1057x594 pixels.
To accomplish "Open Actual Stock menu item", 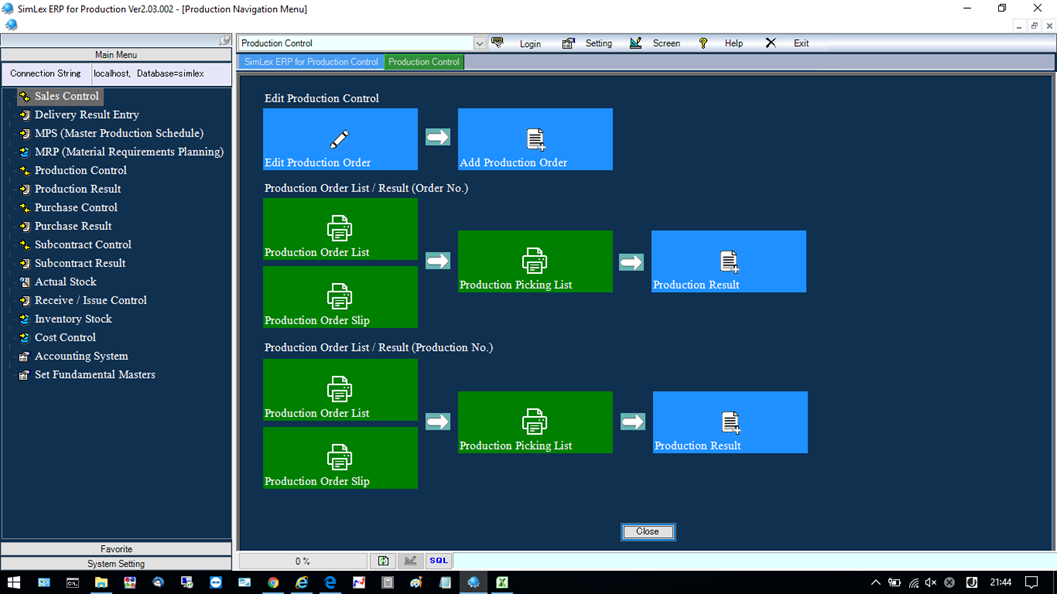I will 65,282.
